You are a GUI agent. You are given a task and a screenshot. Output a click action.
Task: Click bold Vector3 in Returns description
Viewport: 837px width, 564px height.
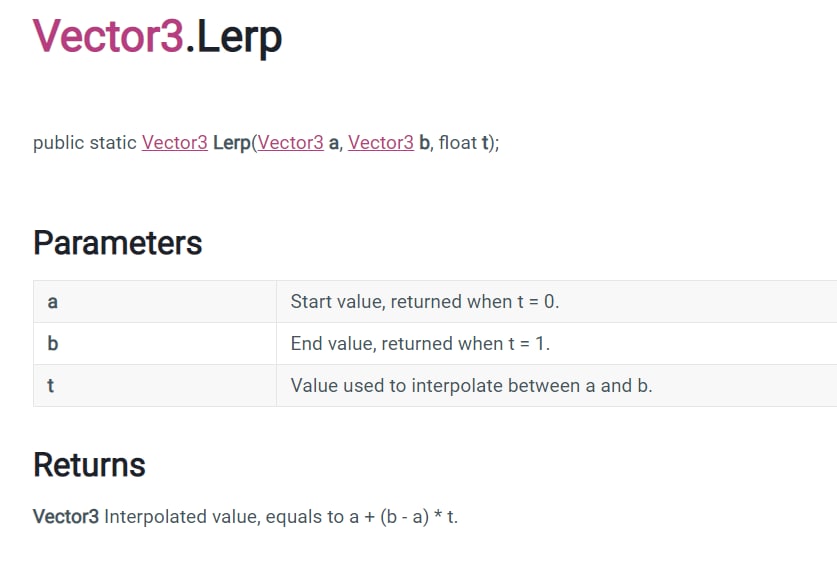pos(66,517)
